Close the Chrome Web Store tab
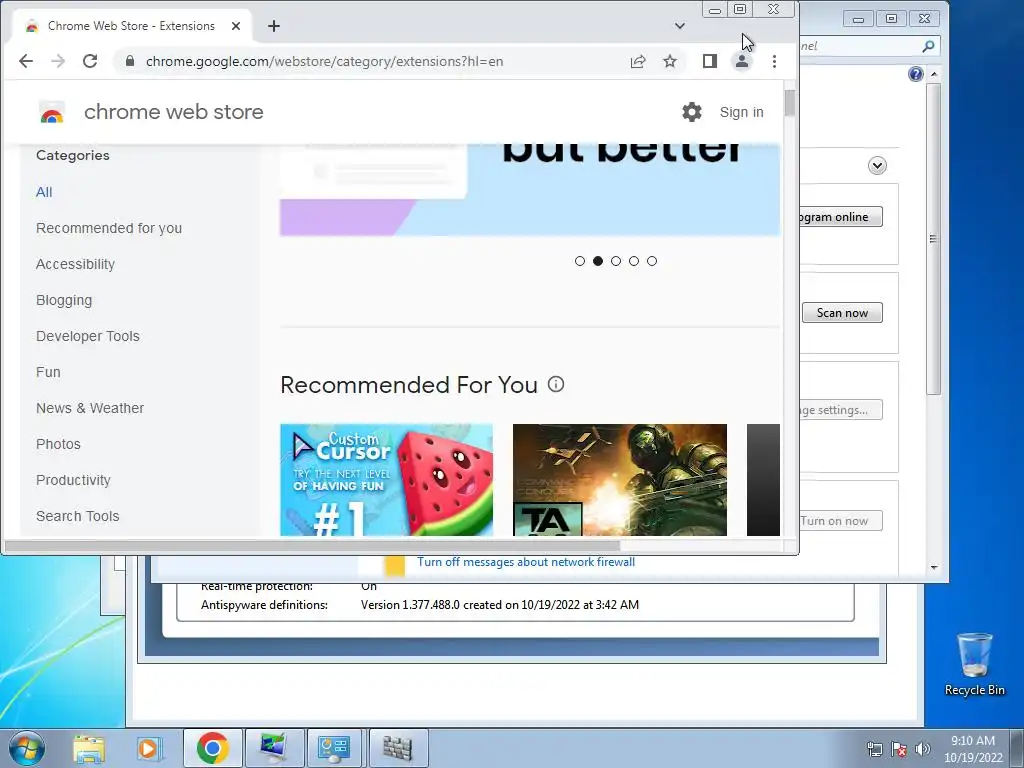 pyautogui.click(x=236, y=26)
